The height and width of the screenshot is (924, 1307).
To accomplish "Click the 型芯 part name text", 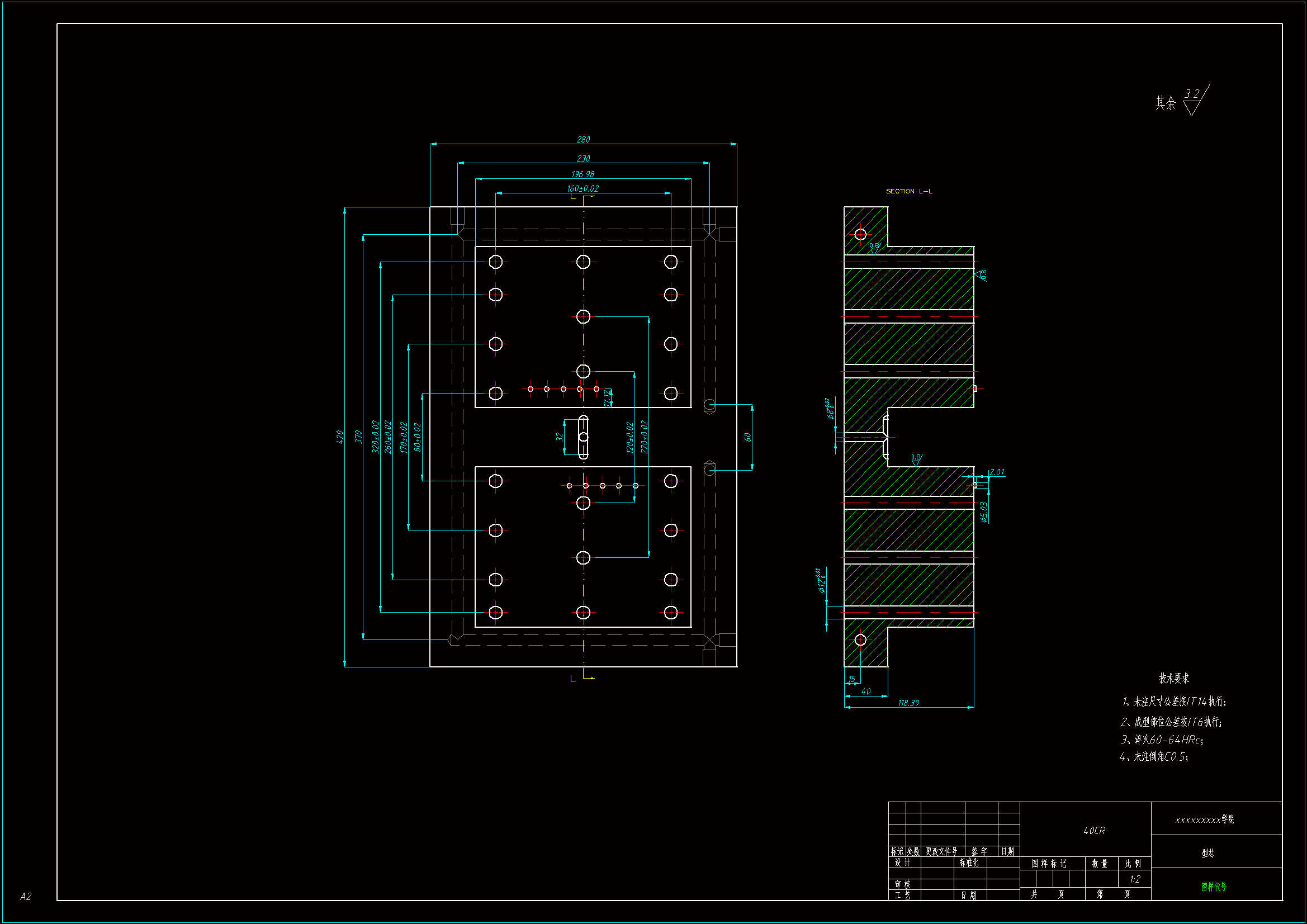I will click(1207, 853).
